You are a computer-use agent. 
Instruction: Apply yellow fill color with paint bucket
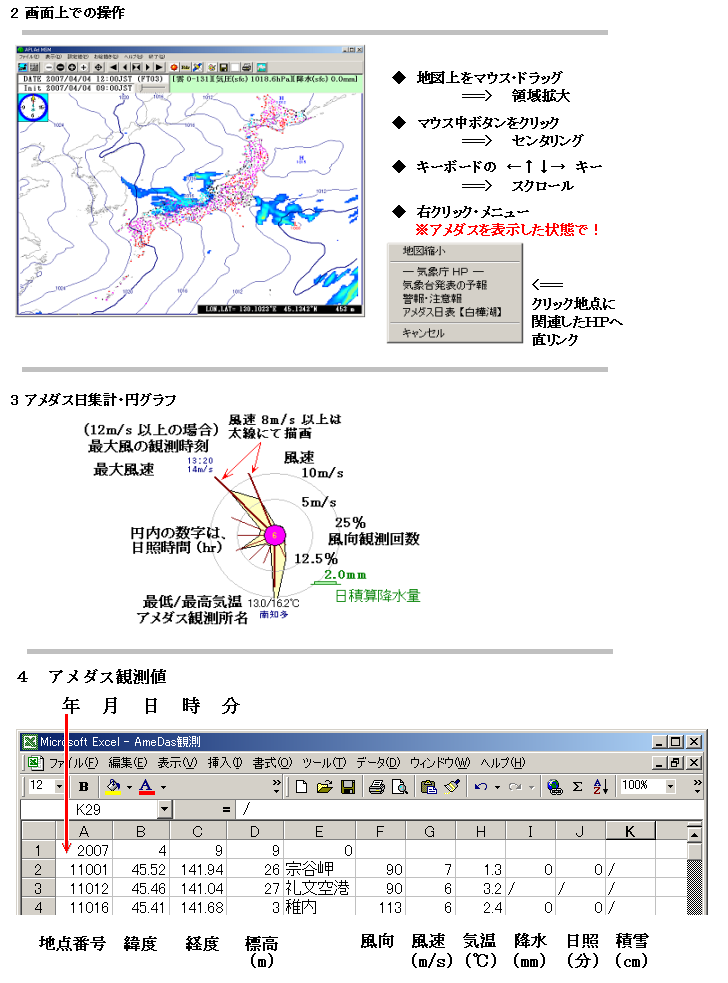coord(113,786)
